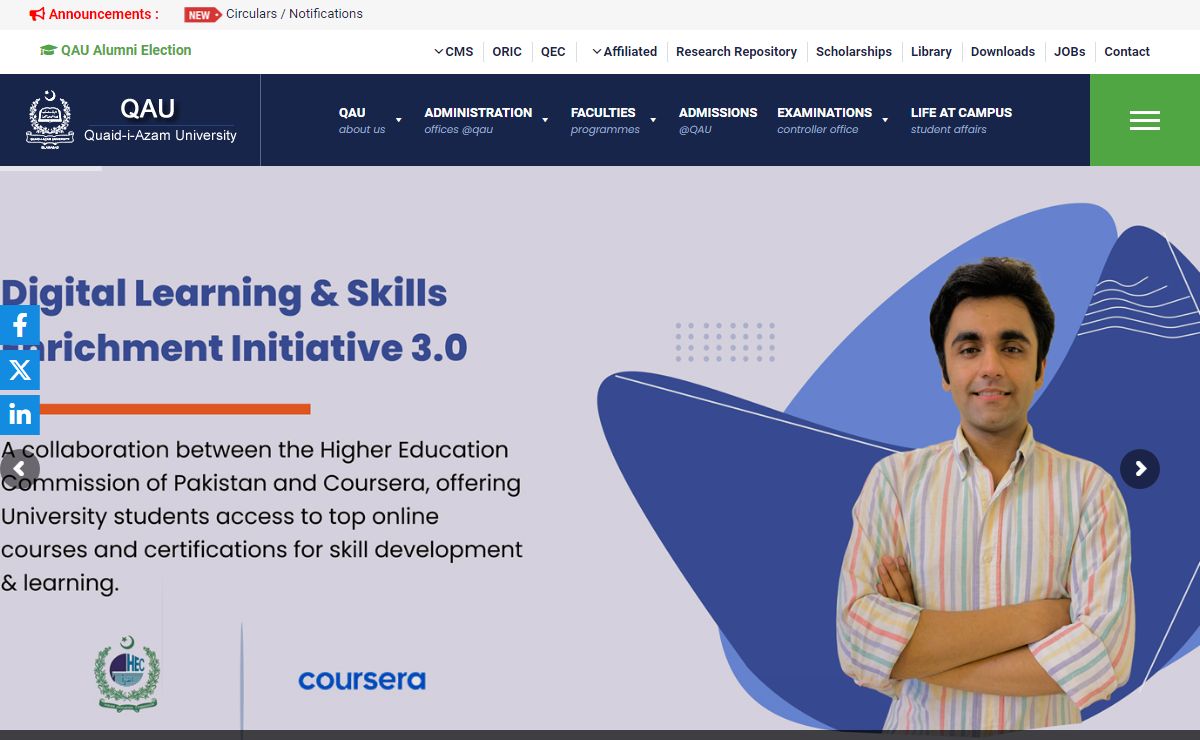Expand the Faculties programmes arrow
The width and height of the screenshot is (1200, 740).
pos(653,120)
